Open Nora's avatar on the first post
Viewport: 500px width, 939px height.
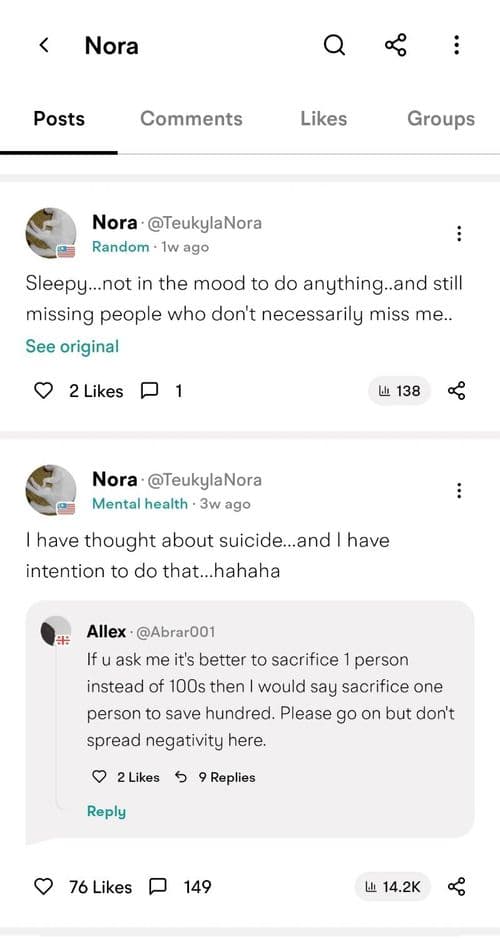click(x=51, y=233)
